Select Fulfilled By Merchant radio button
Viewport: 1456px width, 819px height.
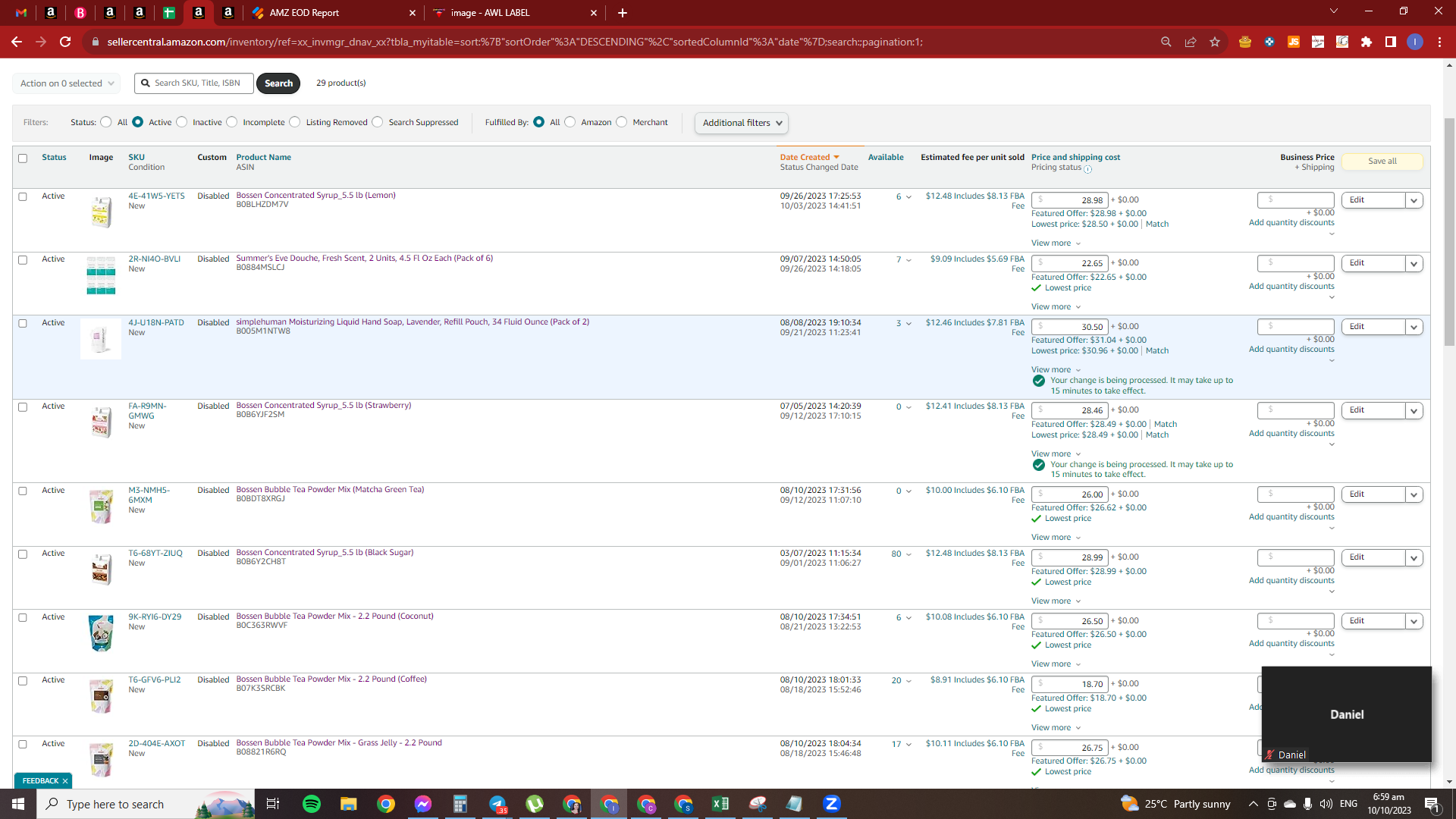(x=622, y=122)
